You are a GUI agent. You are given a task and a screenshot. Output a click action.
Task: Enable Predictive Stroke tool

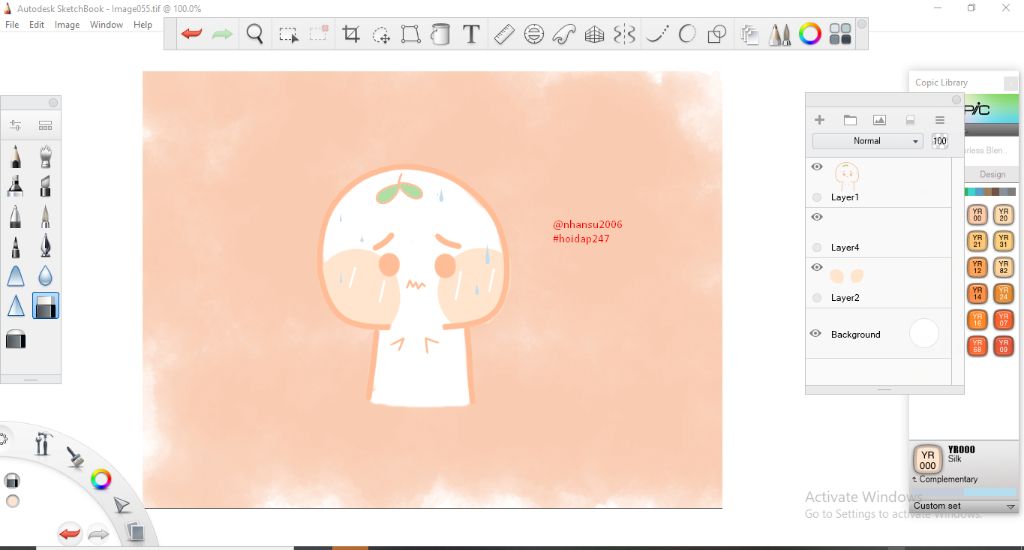coord(687,33)
